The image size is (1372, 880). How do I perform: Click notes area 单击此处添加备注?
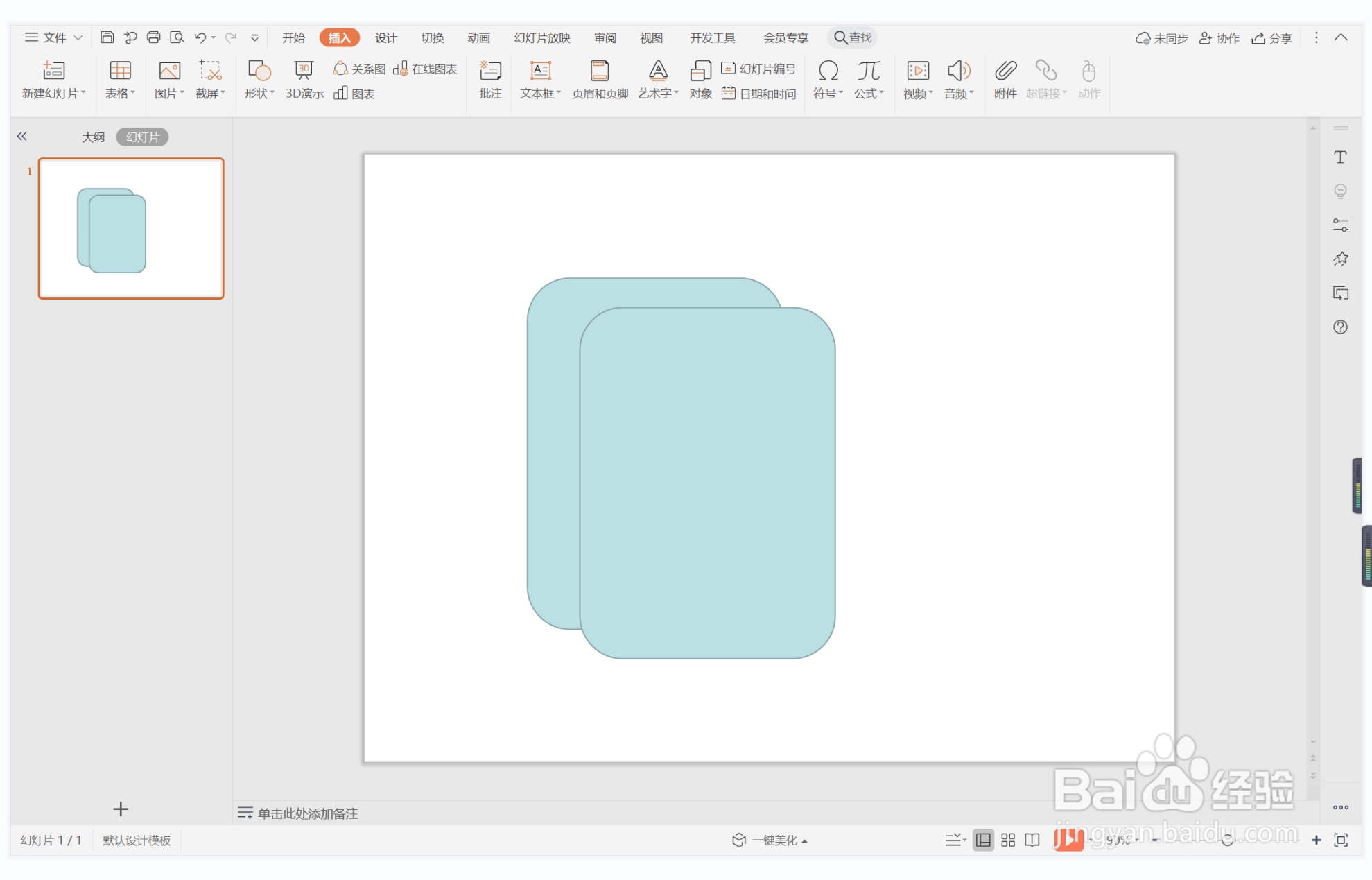[307, 813]
